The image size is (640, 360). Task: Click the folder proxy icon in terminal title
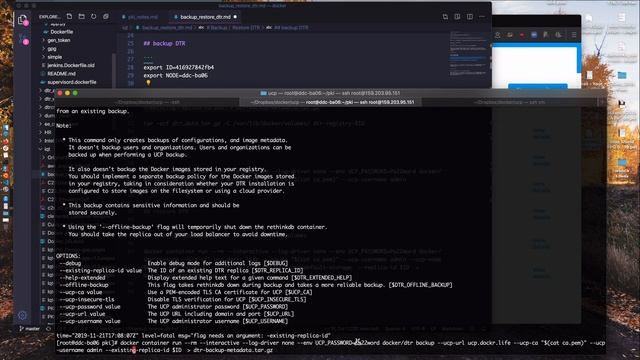tap(264, 93)
